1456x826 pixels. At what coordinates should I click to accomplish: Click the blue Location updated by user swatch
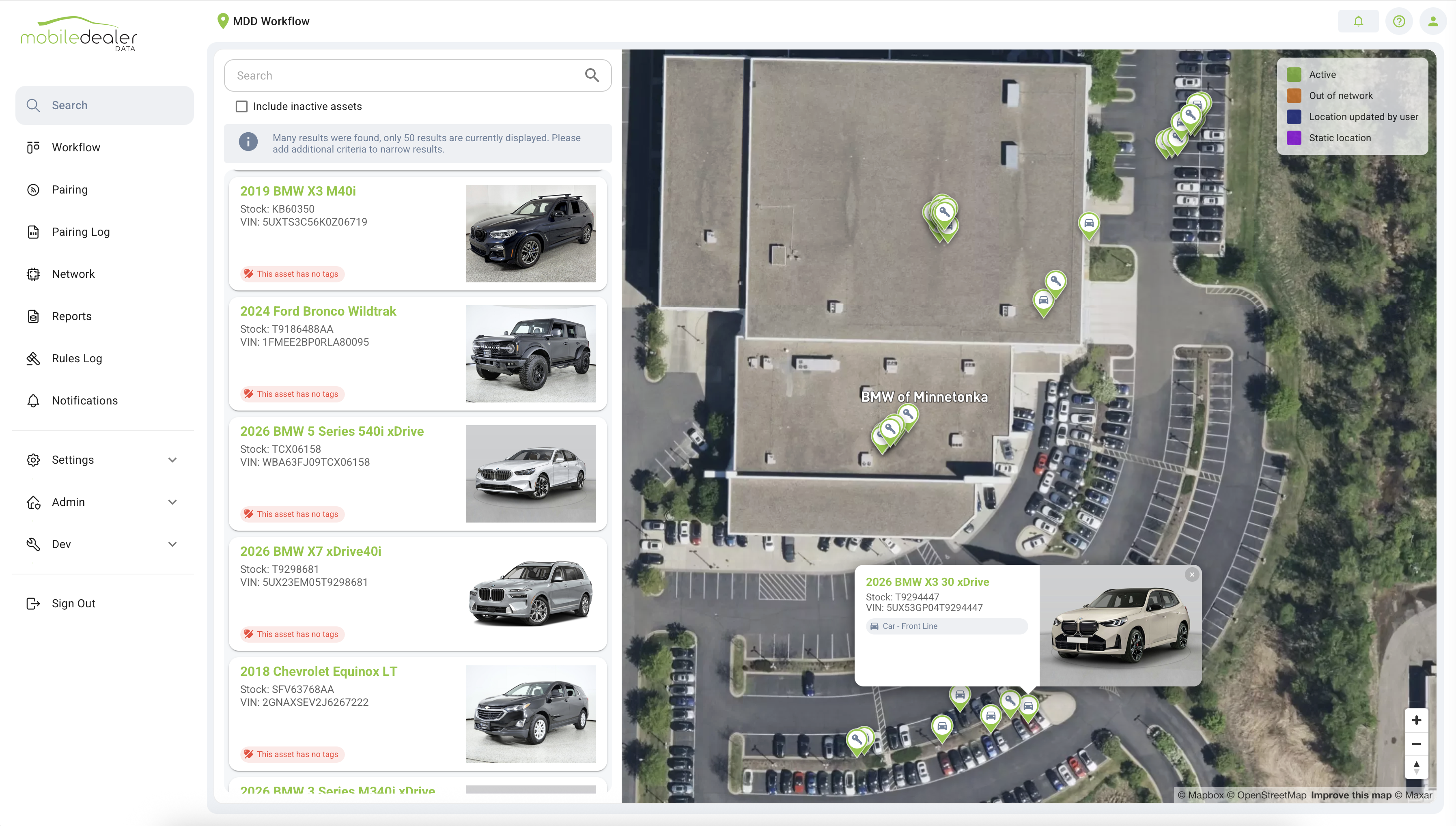pos(1294,116)
